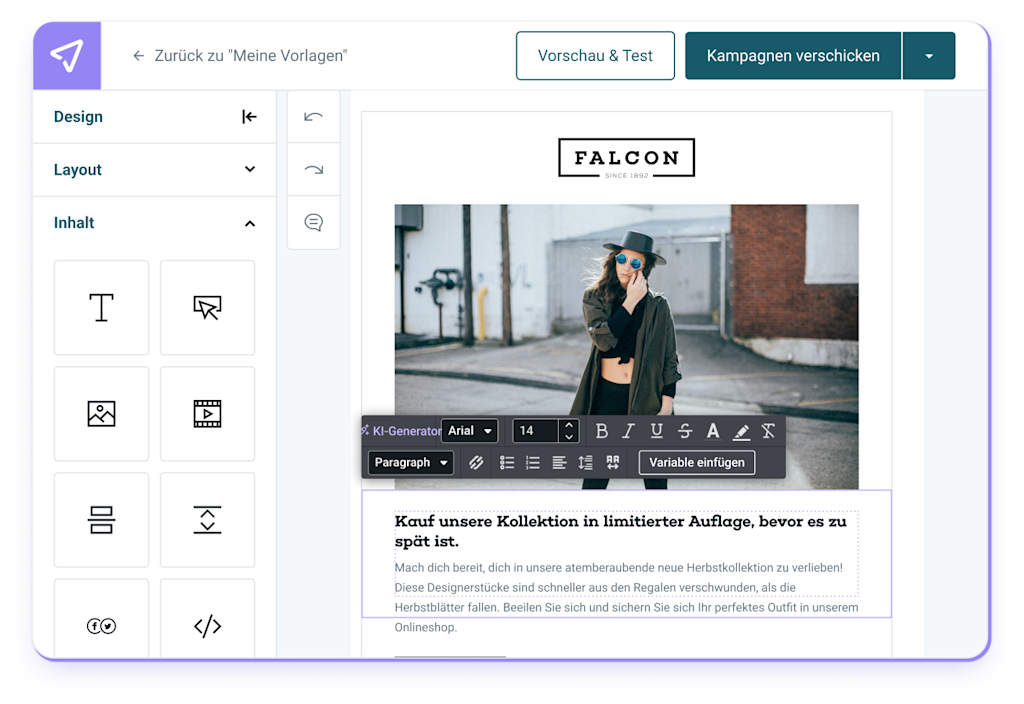The height and width of the screenshot is (704, 1024).
Task: Toggle underline text formatting
Action: [656, 431]
